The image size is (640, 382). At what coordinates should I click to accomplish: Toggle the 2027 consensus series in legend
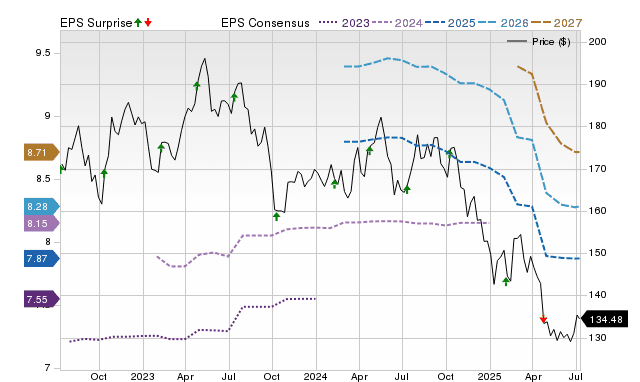pos(556,23)
